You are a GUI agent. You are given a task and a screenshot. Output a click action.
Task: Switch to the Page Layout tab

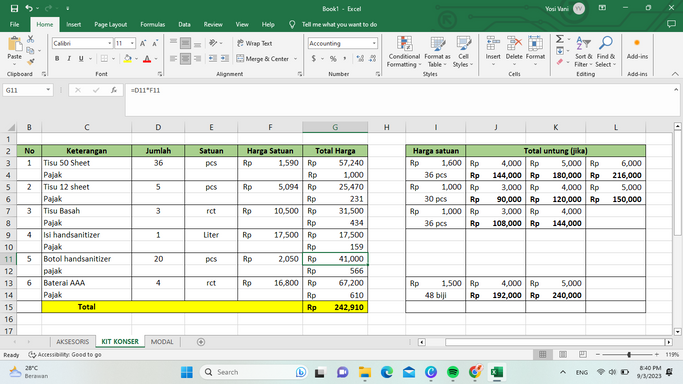(x=111, y=24)
